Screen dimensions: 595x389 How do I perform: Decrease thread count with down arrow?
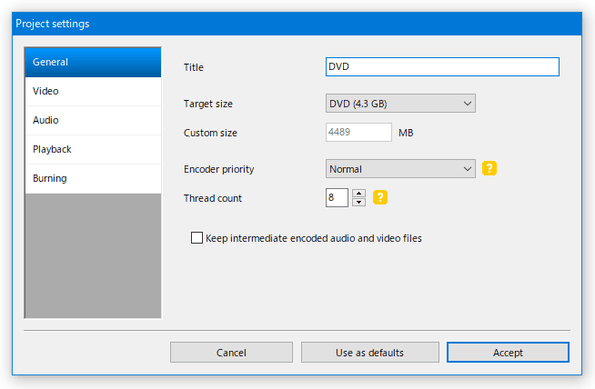tap(359, 202)
